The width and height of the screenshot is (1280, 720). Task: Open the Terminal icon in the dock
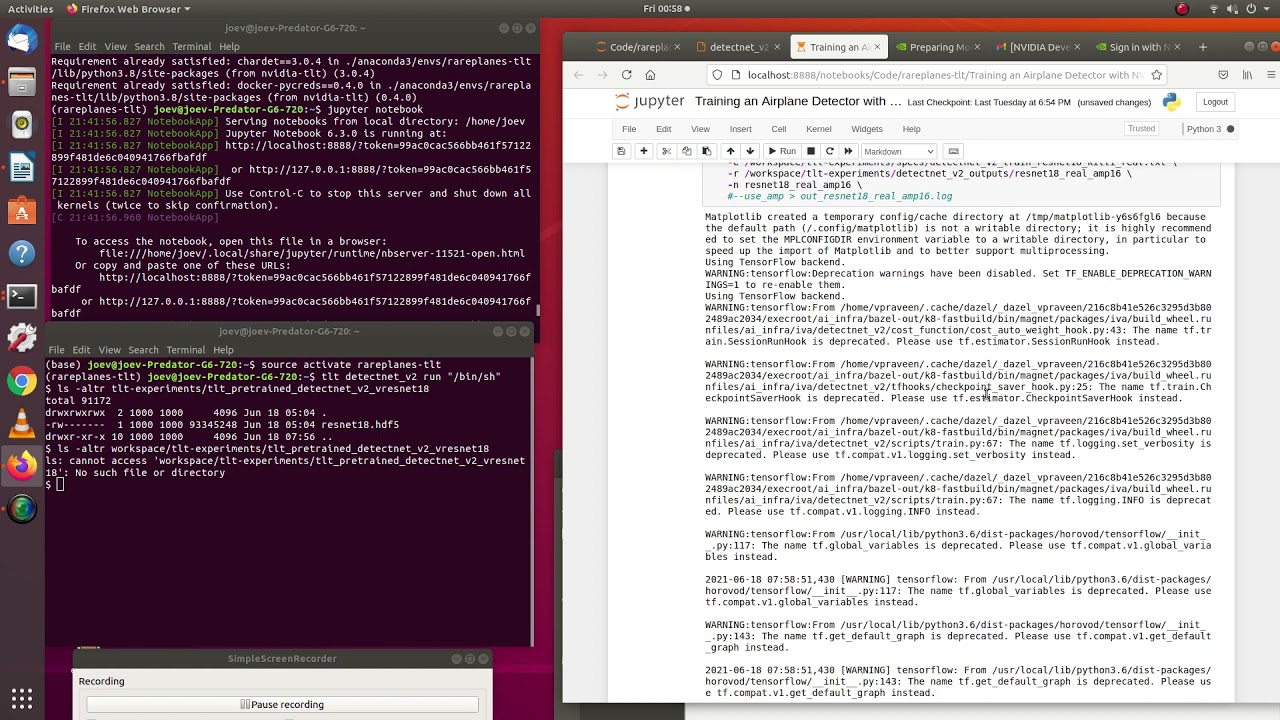pyautogui.click(x=22, y=296)
